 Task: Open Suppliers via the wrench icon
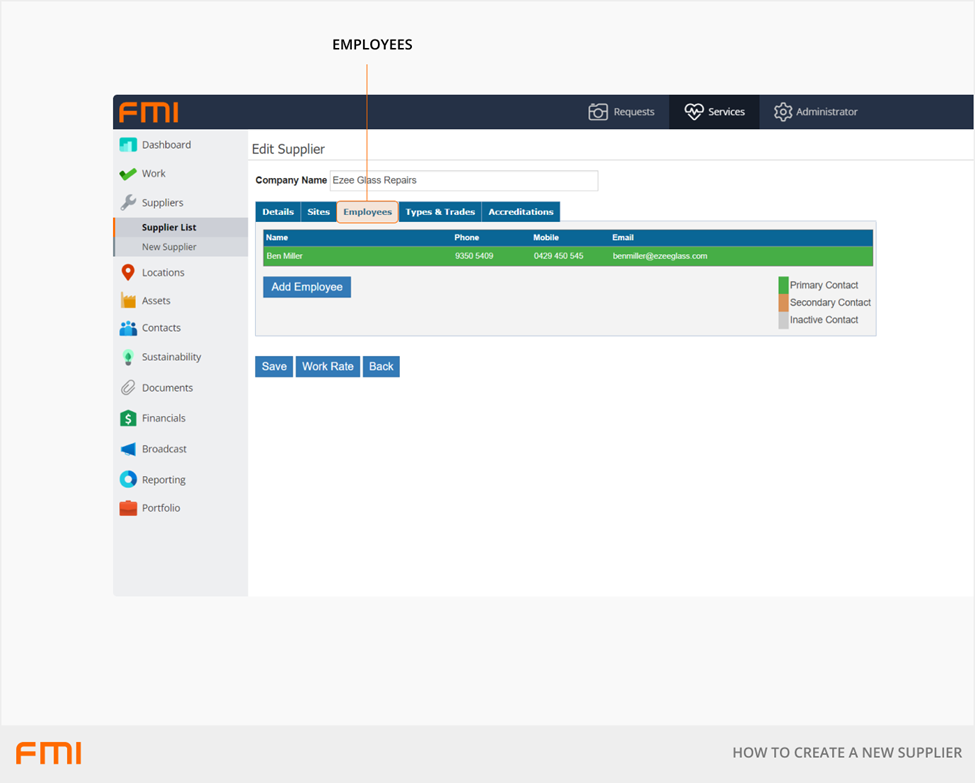coord(128,203)
